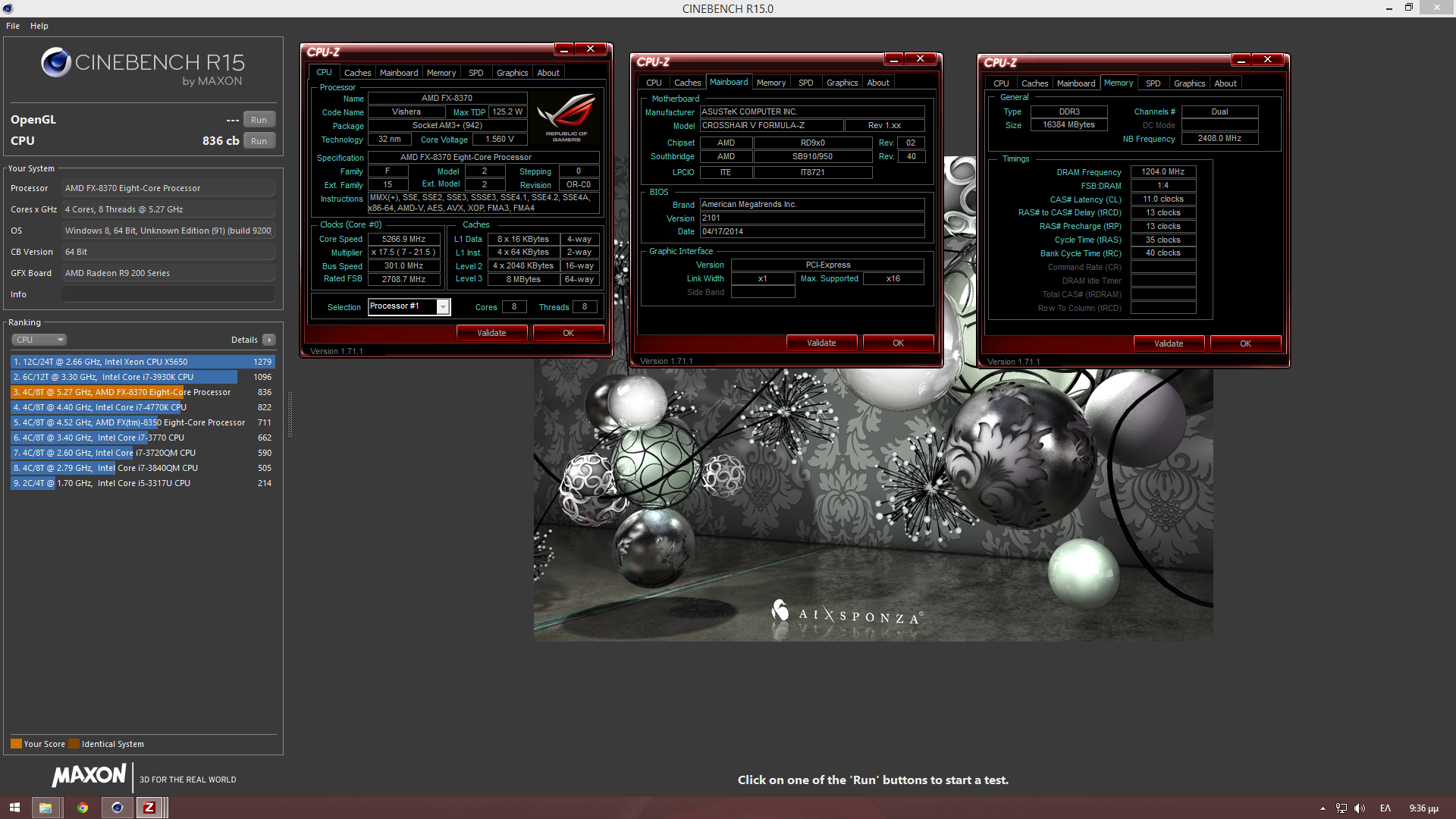
Task: Close the first CPU-Z window
Action: [x=590, y=49]
